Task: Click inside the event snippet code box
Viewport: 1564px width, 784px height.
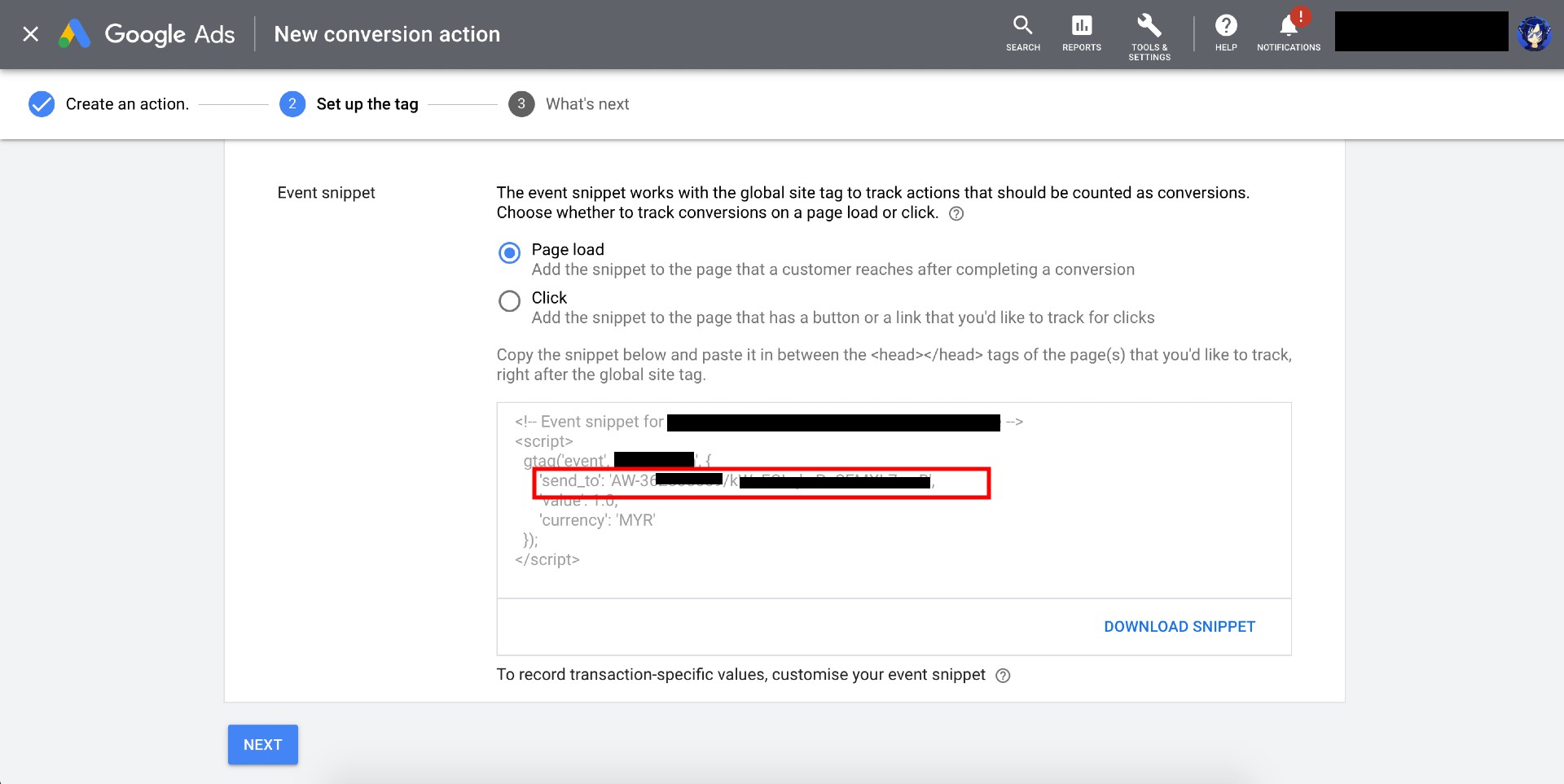Action: pyautogui.click(x=894, y=500)
